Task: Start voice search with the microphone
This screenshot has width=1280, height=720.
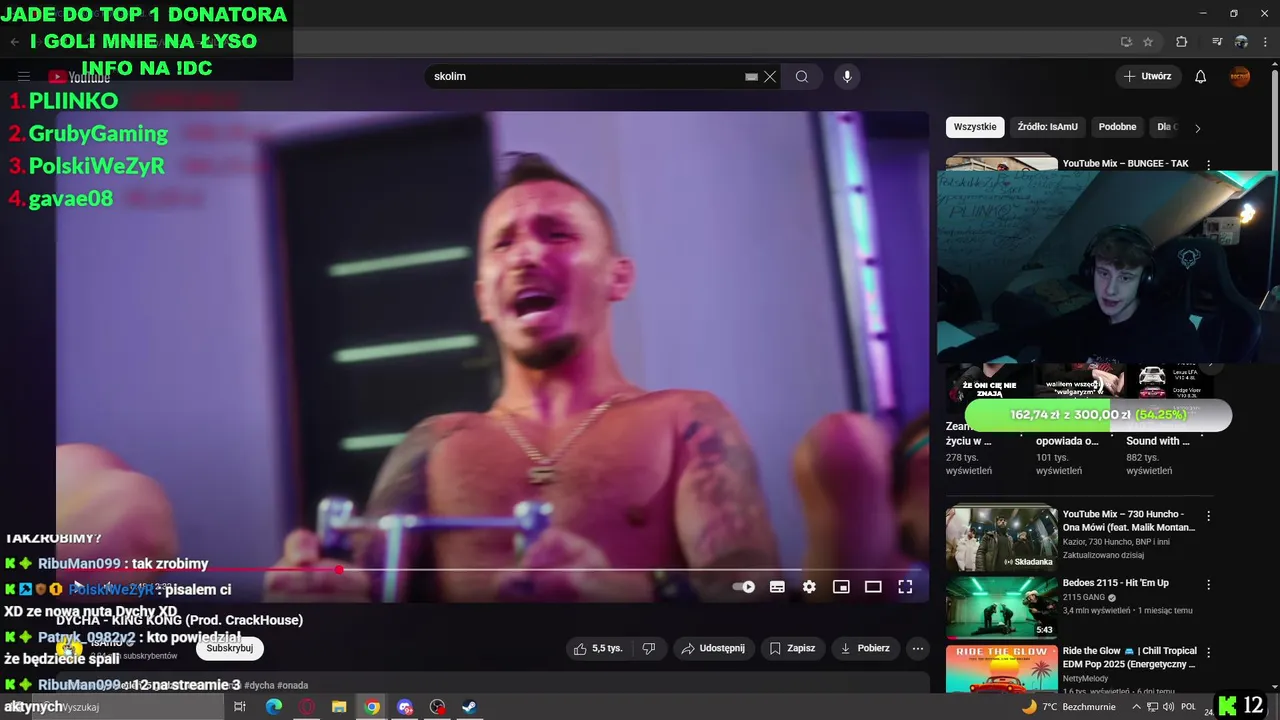Action: tap(847, 76)
